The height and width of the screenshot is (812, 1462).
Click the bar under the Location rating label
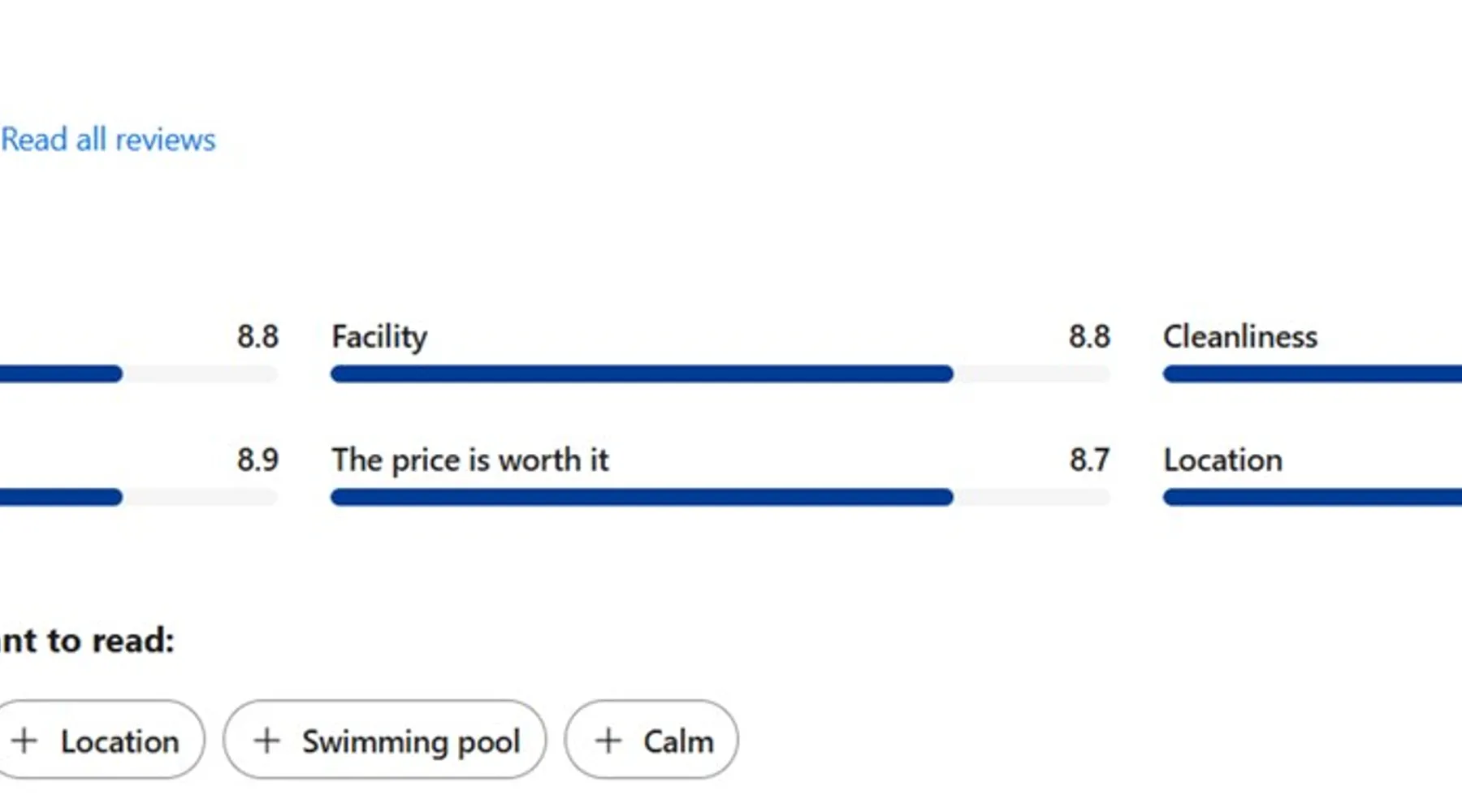click(1312, 498)
